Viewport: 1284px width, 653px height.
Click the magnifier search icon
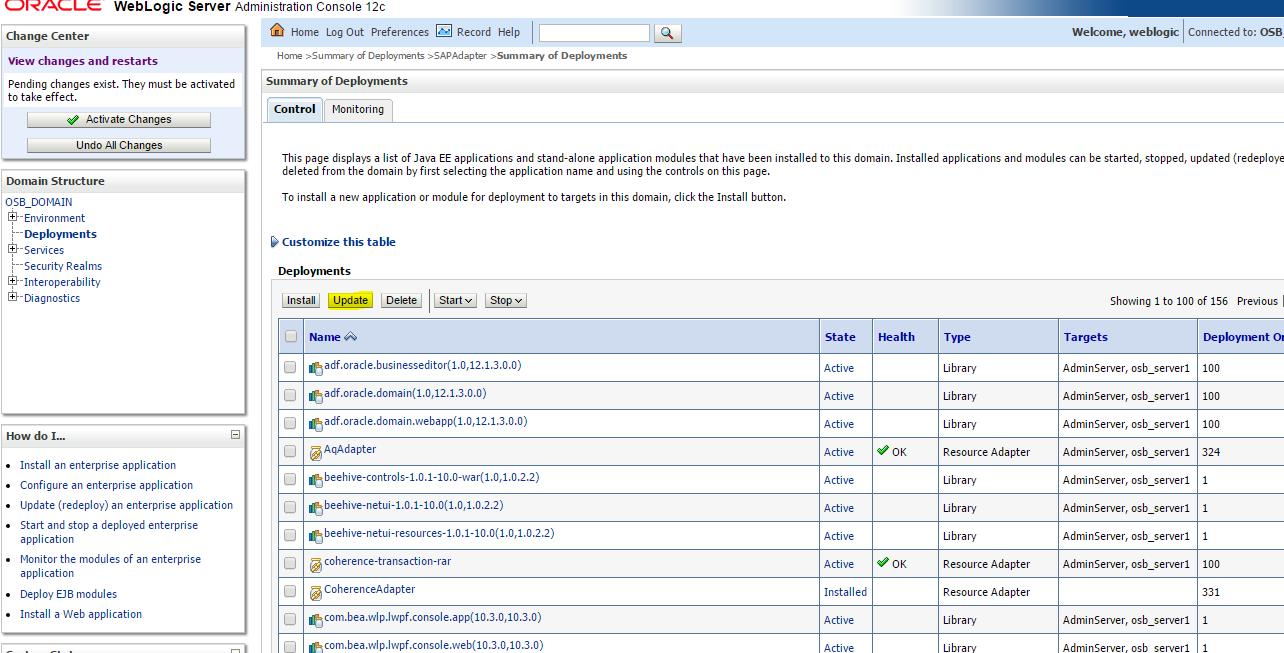(667, 32)
